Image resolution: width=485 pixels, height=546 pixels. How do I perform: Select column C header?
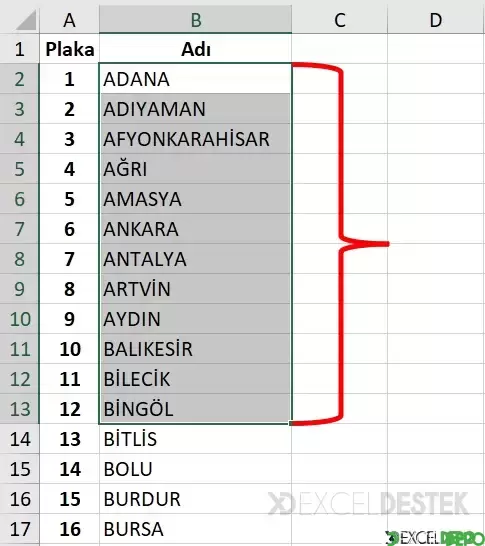tap(339, 20)
